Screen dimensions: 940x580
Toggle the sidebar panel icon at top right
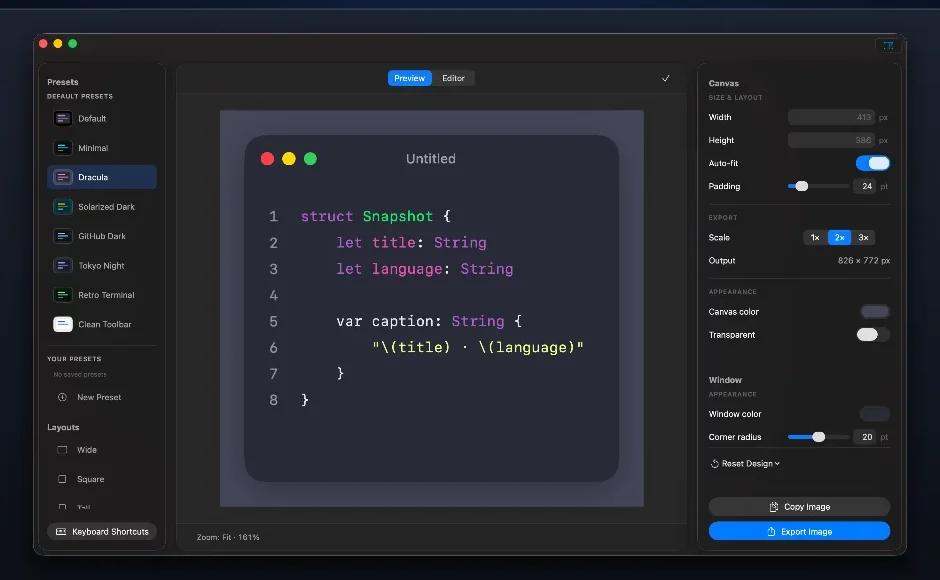(x=888, y=45)
